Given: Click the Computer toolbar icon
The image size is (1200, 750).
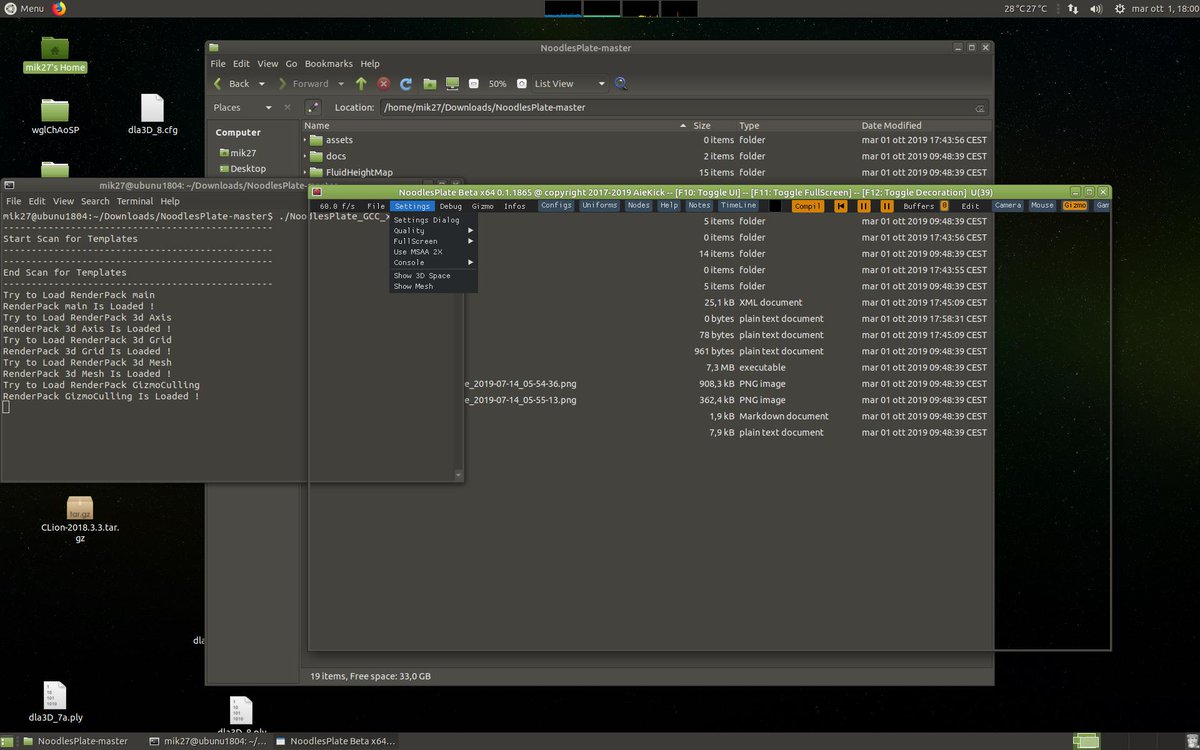Looking at the screenshot, I should [452, 84].
